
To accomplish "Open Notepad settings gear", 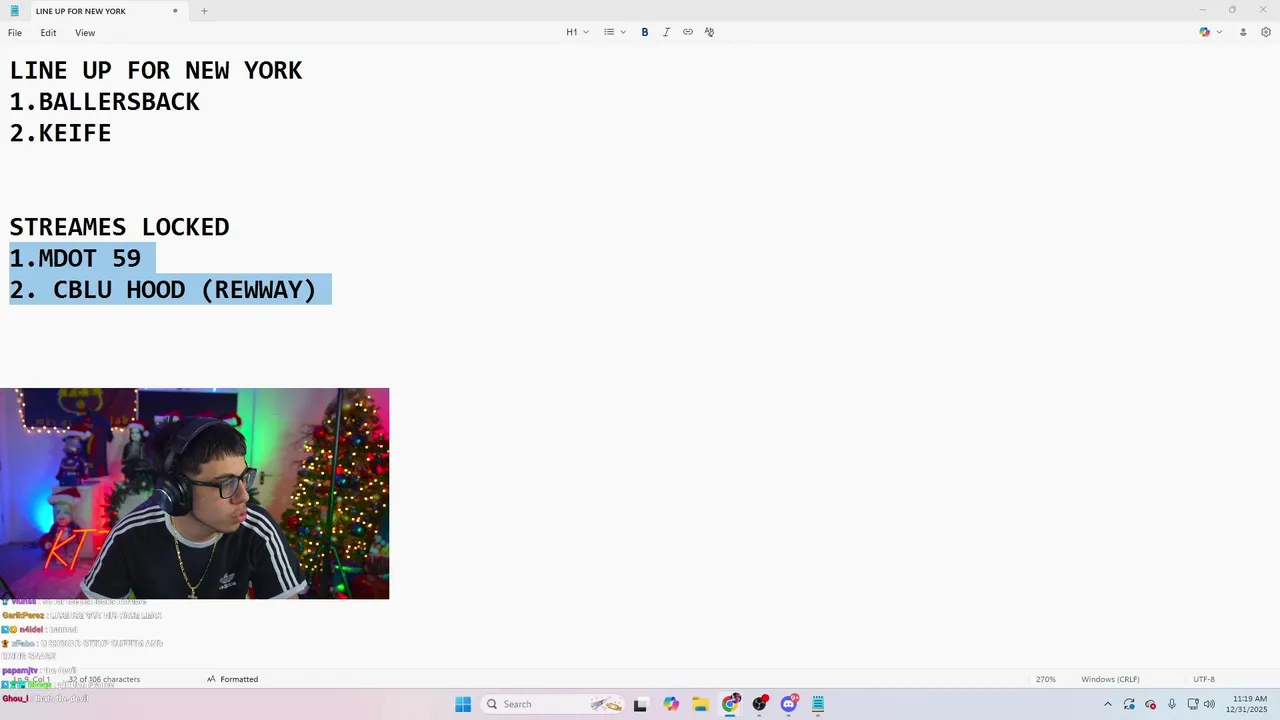I will [1266, 32].
